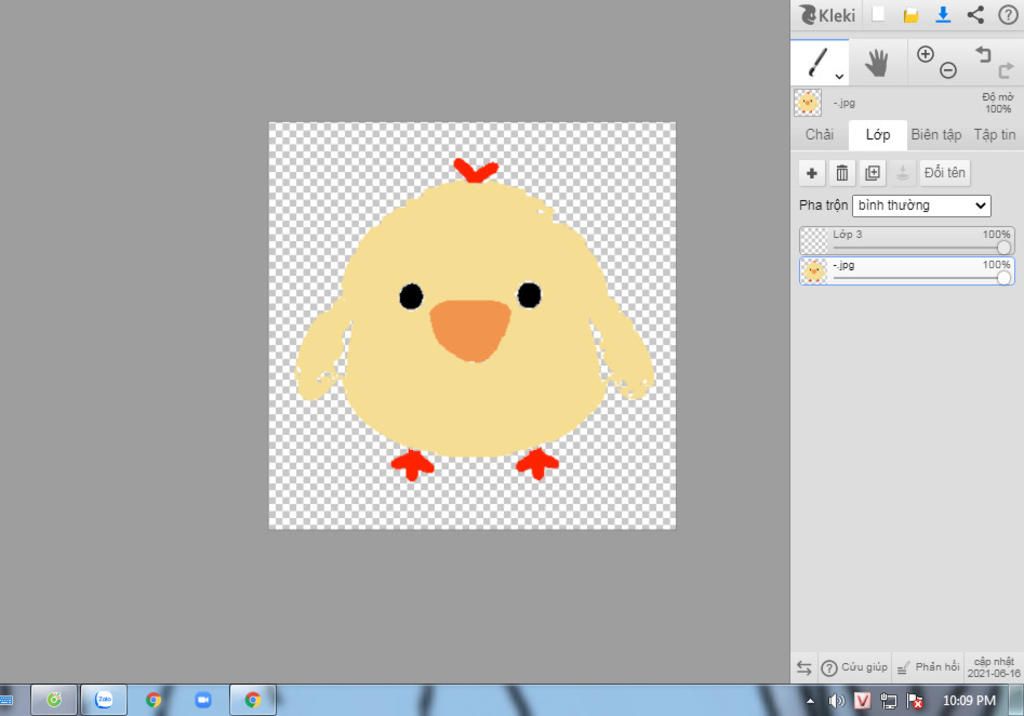1024x716 pixels.
Task: Add a new layer
Action: coord(812,173)
